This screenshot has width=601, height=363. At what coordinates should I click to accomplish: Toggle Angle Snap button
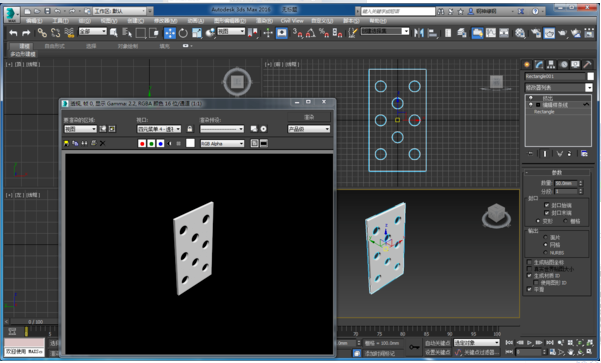tap(310, 33)
